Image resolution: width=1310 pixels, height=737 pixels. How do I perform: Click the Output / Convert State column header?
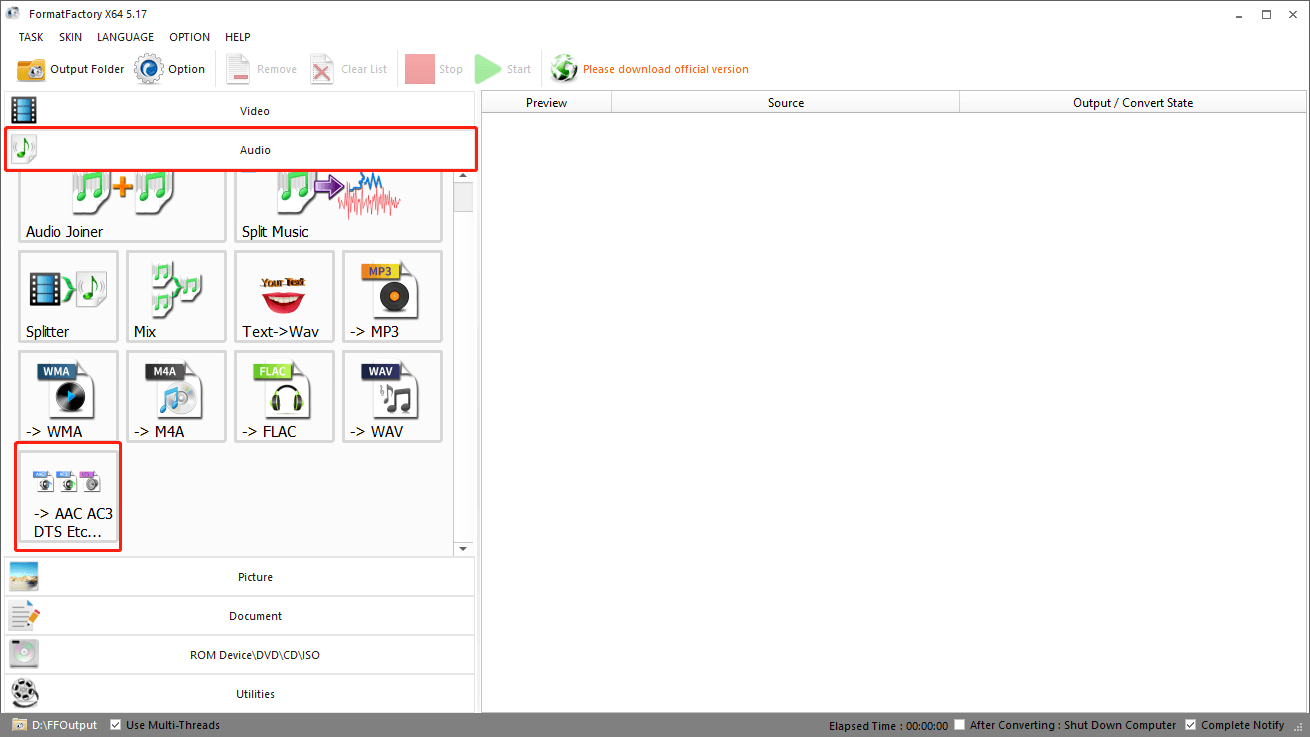coord(1133,102)
